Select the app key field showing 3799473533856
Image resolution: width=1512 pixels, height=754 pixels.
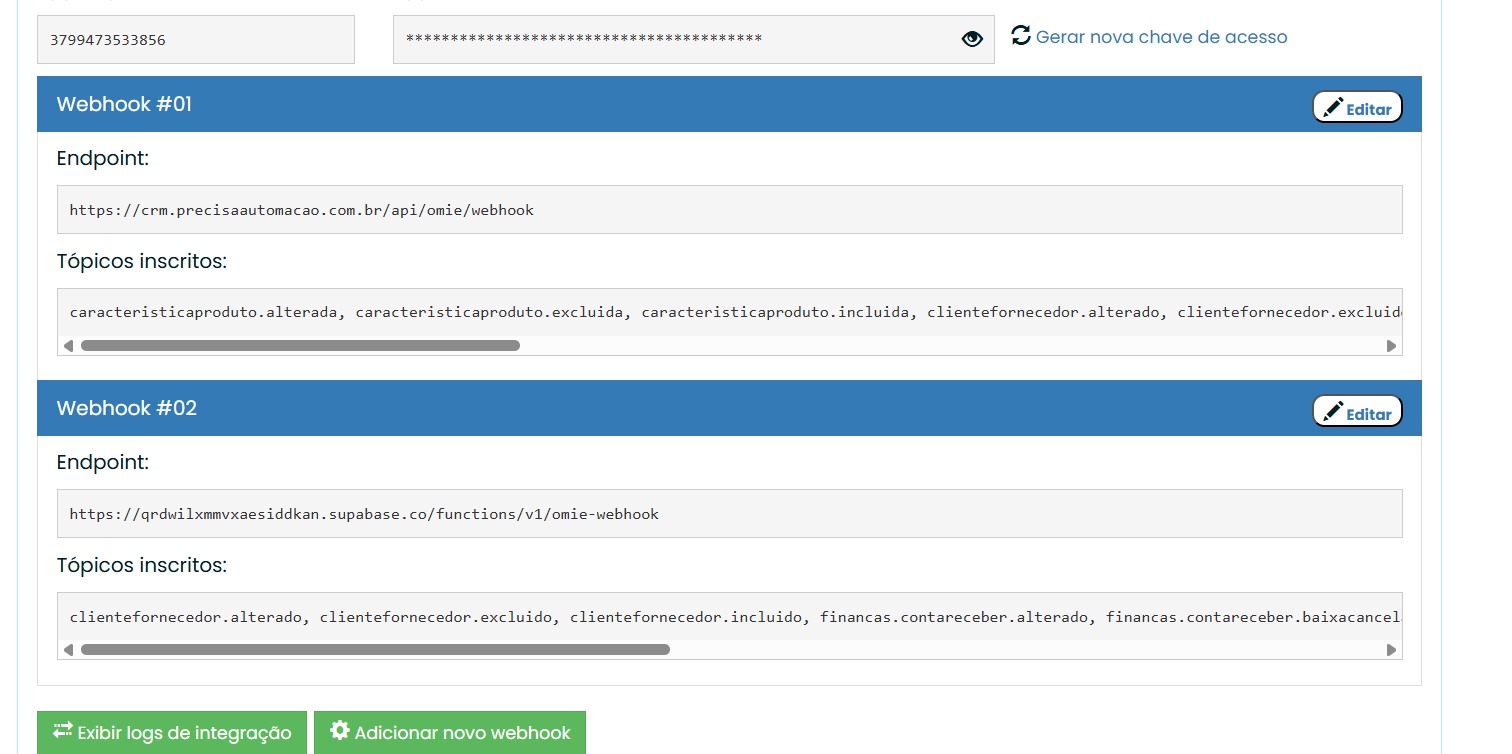(195, 40)
